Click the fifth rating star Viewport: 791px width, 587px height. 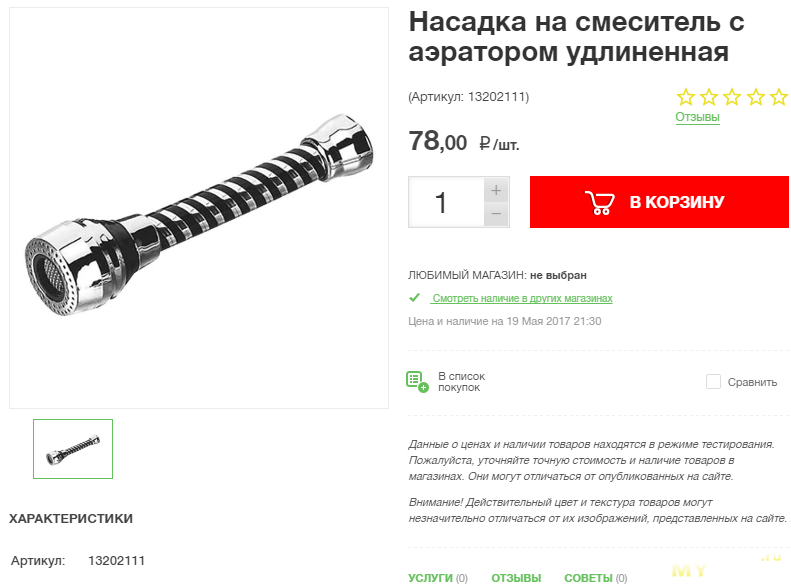pyautogui.click(x=779, y=97)
